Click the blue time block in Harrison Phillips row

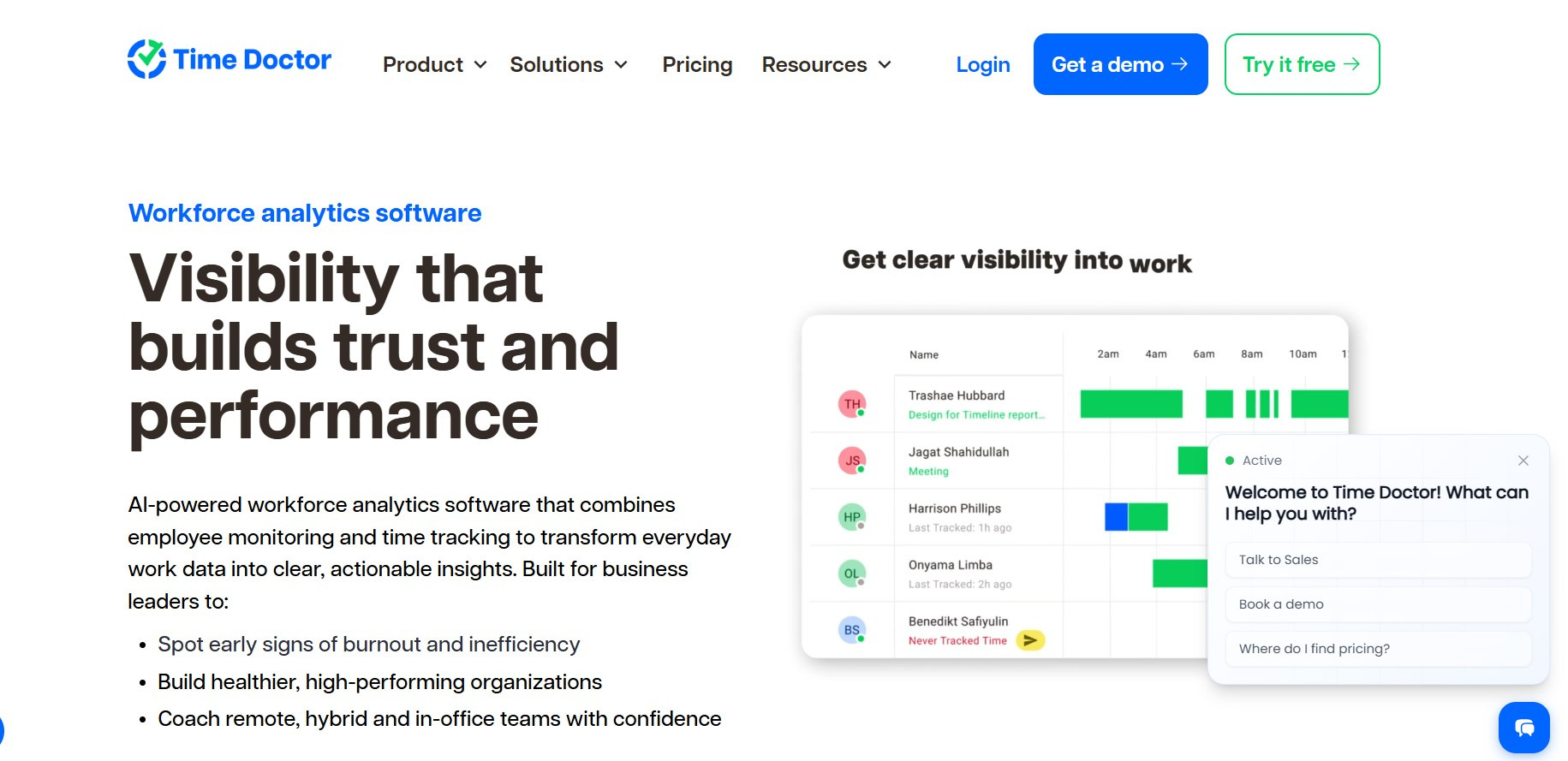click(x=1116, y=517)
